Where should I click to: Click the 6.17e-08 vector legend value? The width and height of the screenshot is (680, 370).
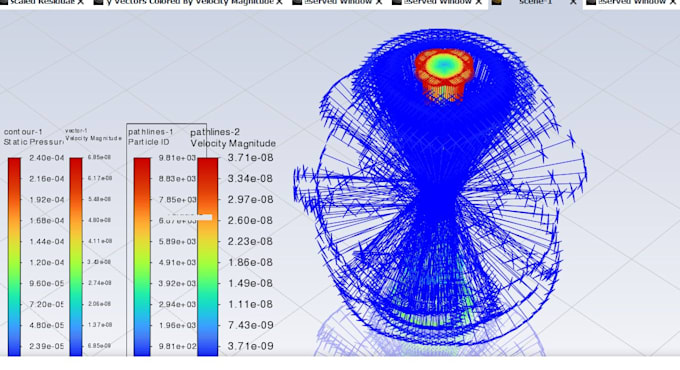[x=100, y=178]
